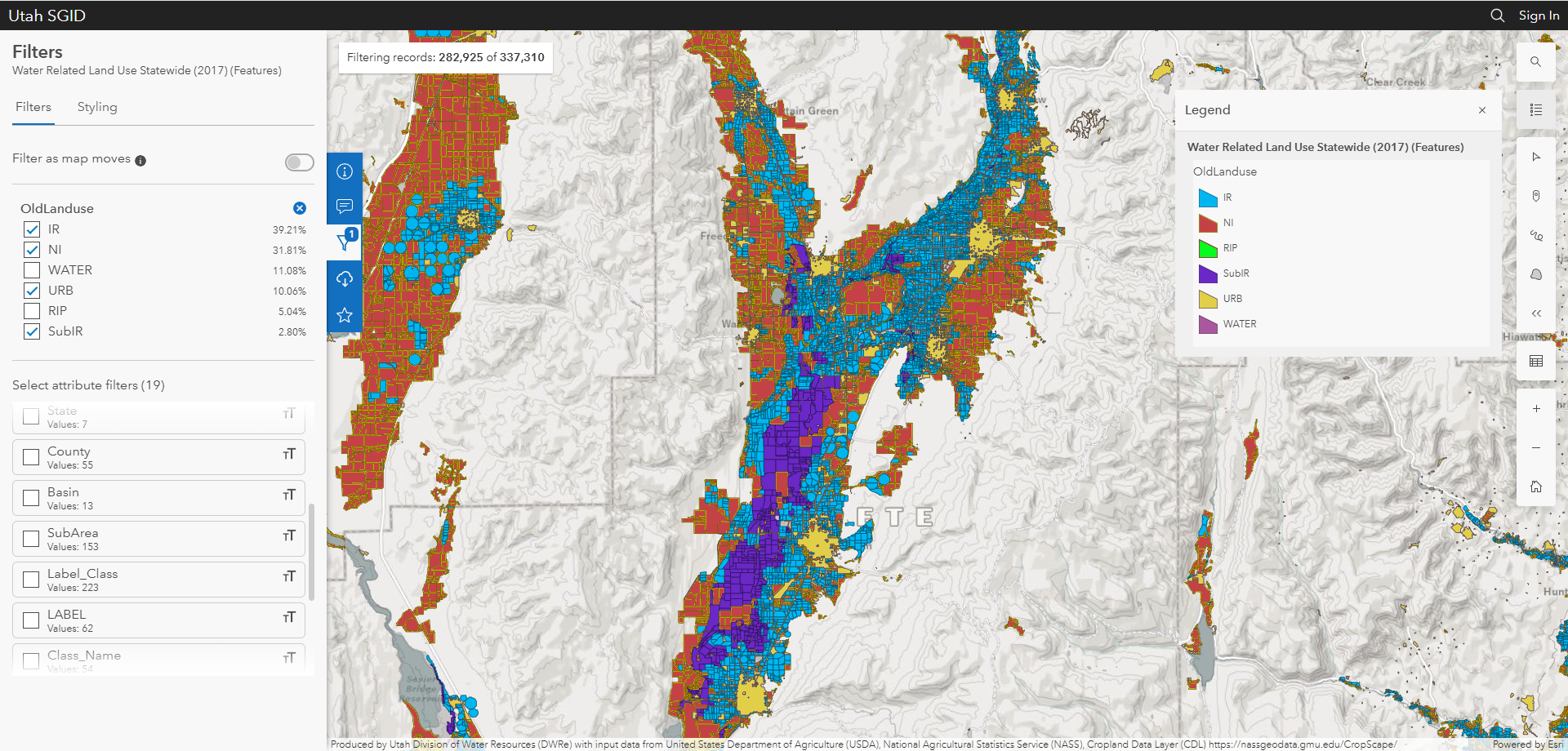Screen dimensions: 1568x751
Task: Open the information panel icon
Action: coord(345,171)
